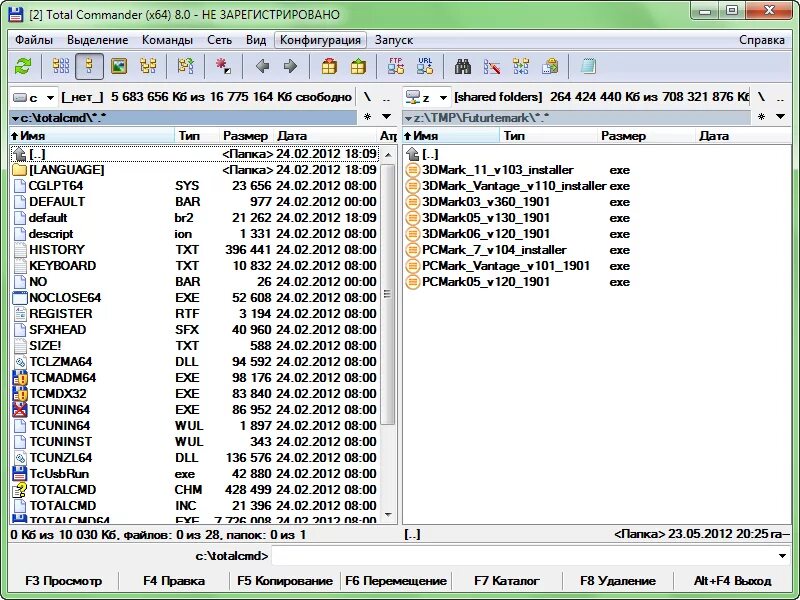Viewport: 800px width, 600px height.
Task: Go back with the left arrow icon
Action: [262, 66]
